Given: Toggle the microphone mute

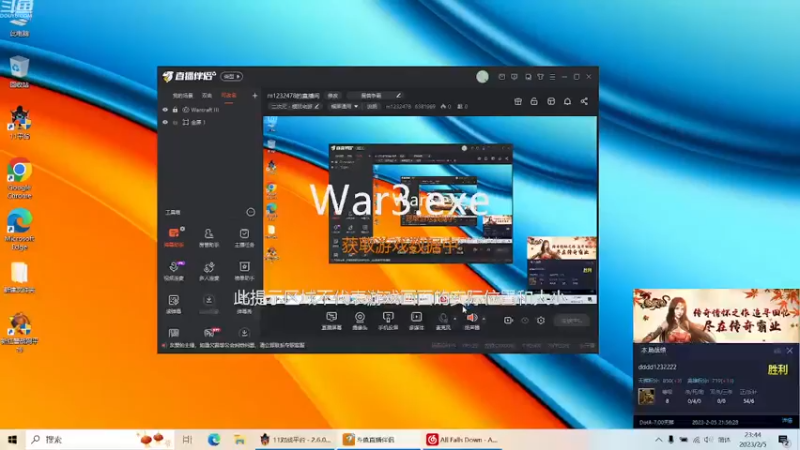Looking at the screenshot, I should pyautogui.click(x=443, y=321).
